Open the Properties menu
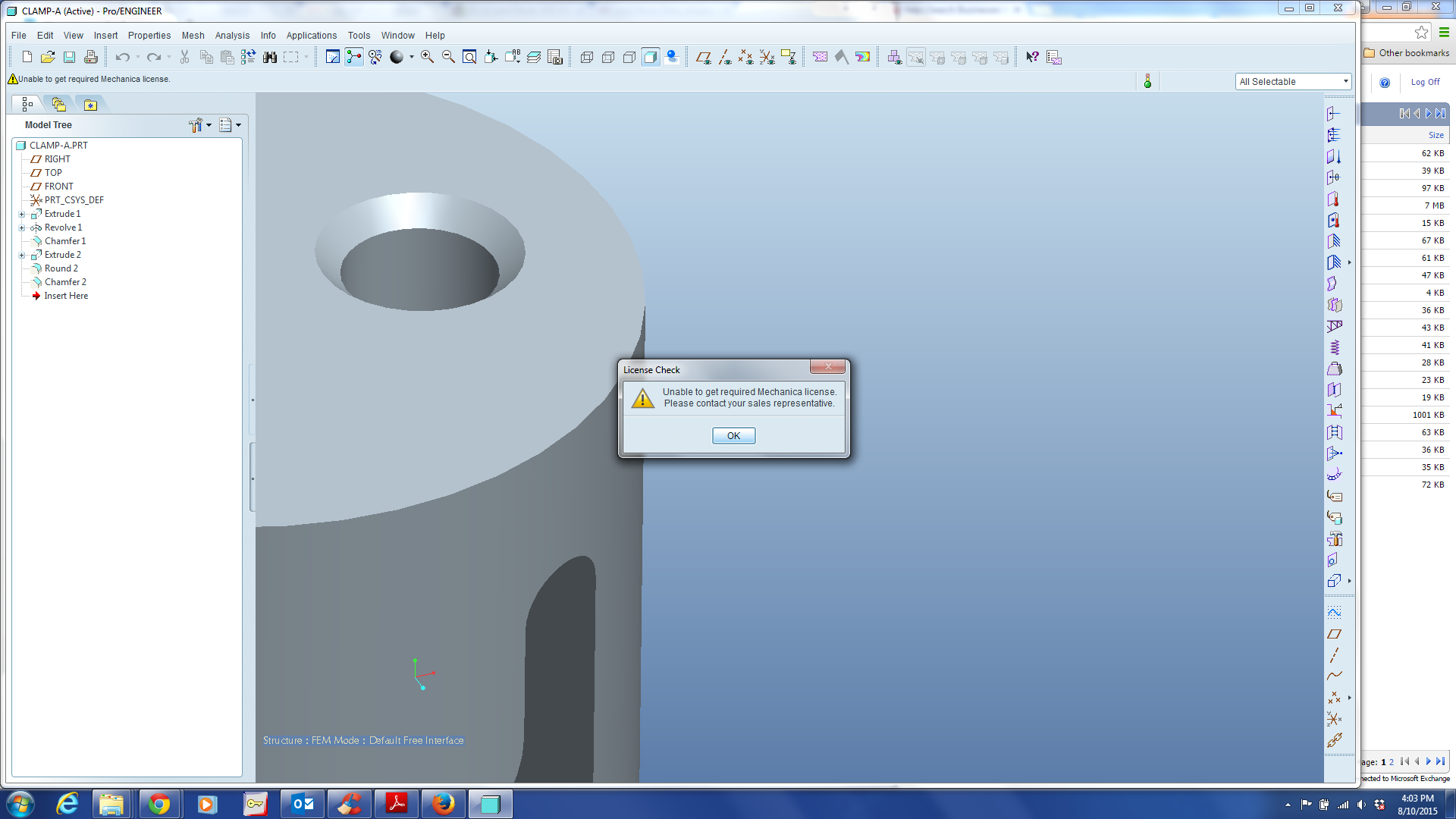The height and width of the screenshot is (819, 1456). (149, 36)
